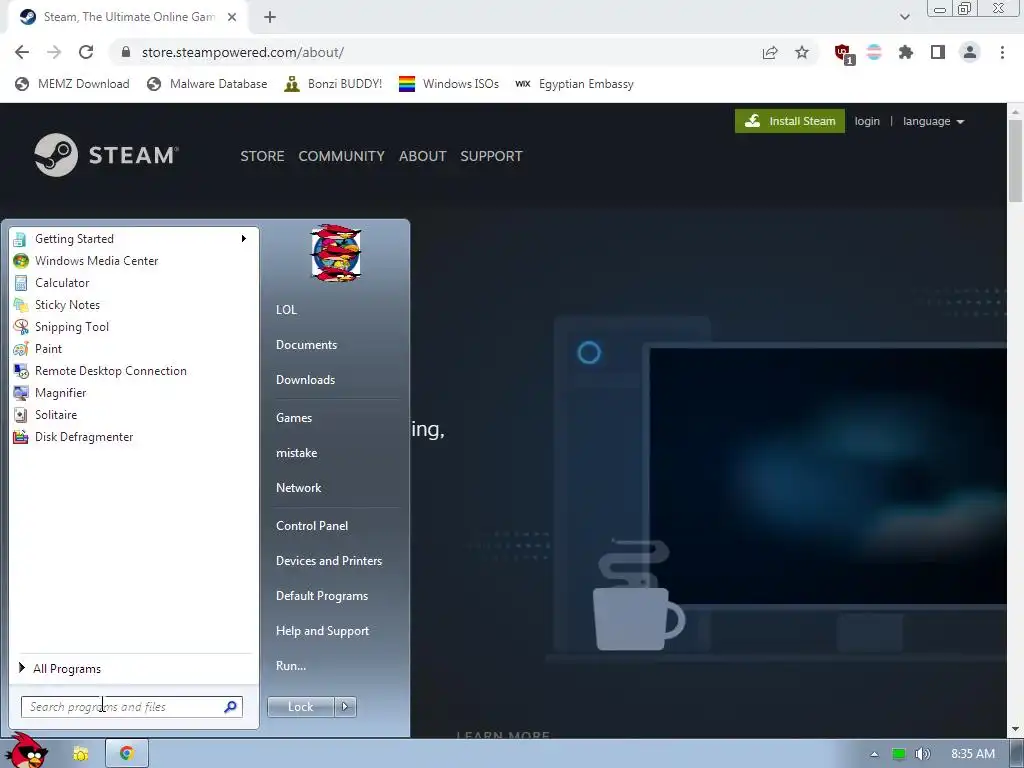
Task: Open the Steam language dropdown
Action: (x=933, y=121)
